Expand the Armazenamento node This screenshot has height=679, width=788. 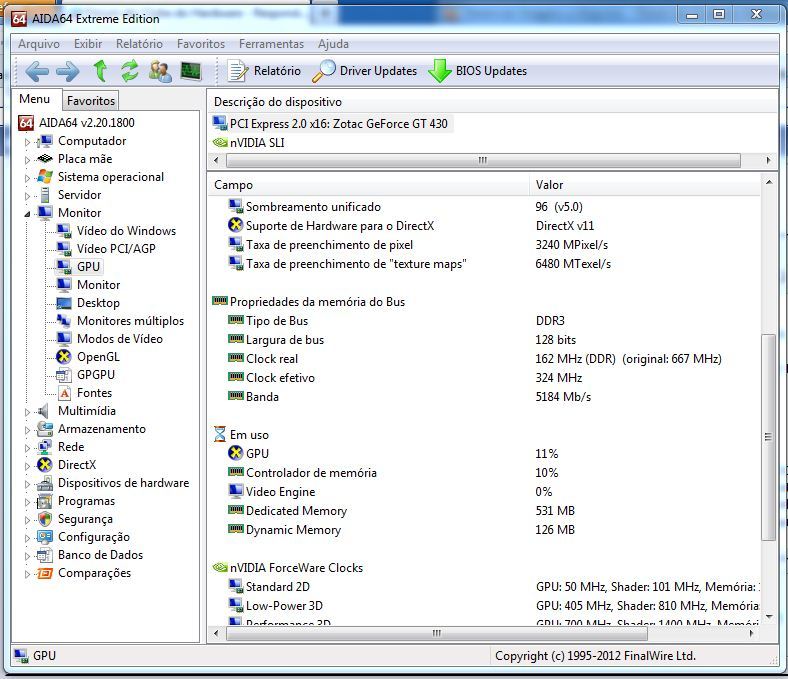click(x=28, y=430)
